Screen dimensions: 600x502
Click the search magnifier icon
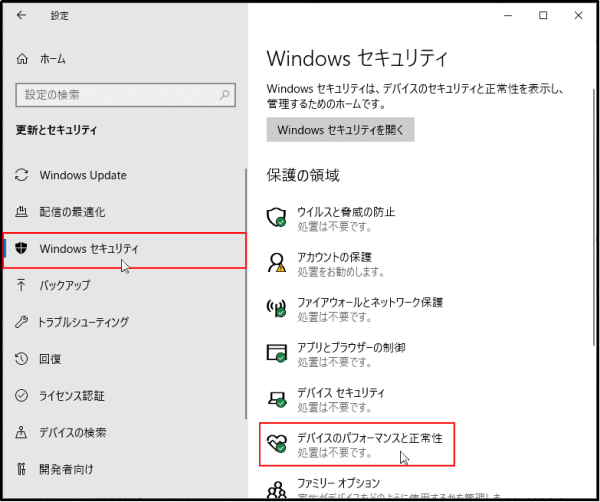point(225,95)
